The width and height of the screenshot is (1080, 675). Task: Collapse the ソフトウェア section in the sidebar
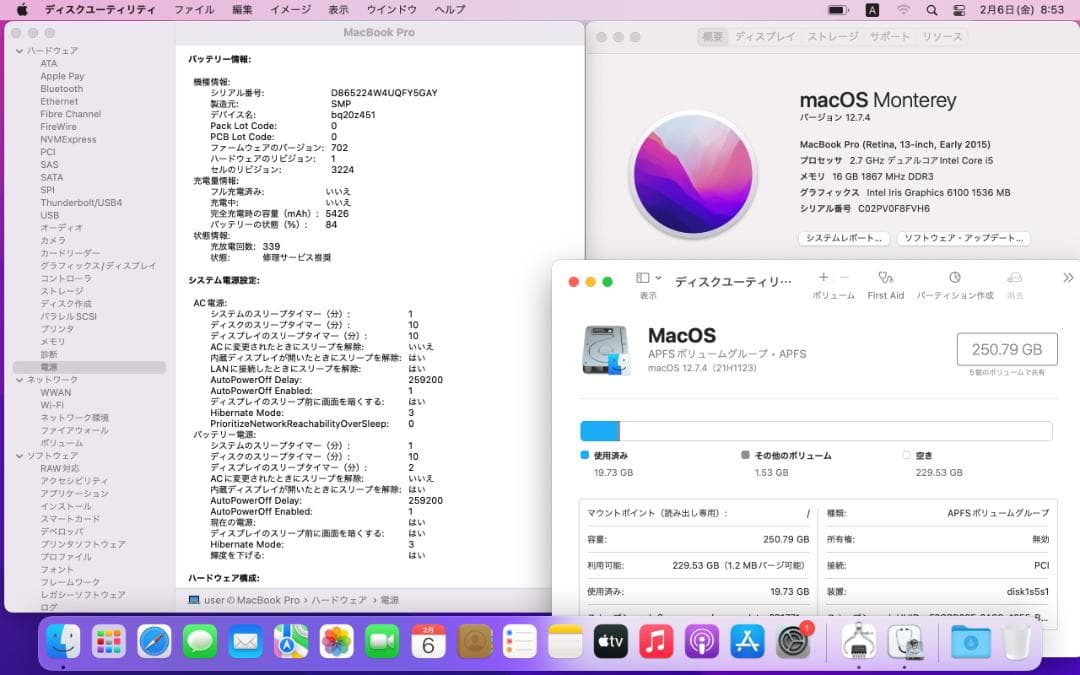[x=17, y=455]
